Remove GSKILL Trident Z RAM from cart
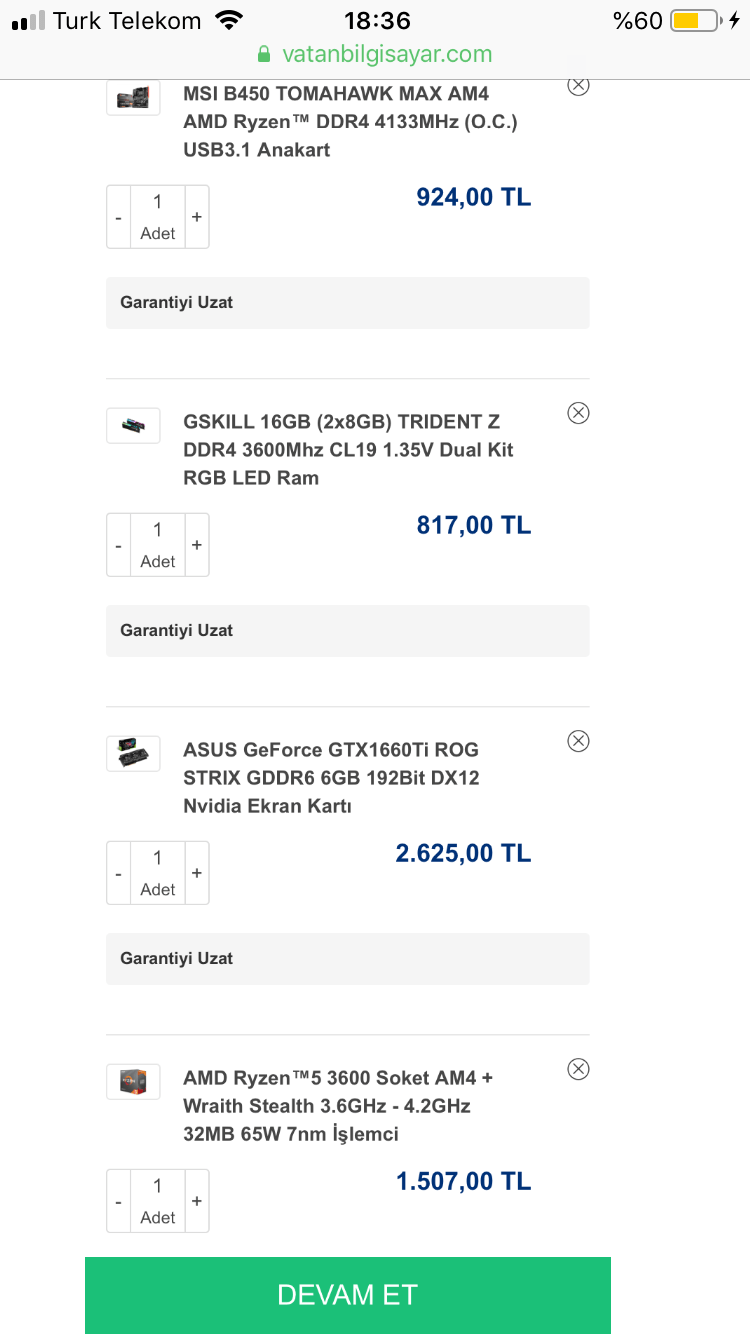This screenshot has width=750, height=1334. [x=578, y=413]
